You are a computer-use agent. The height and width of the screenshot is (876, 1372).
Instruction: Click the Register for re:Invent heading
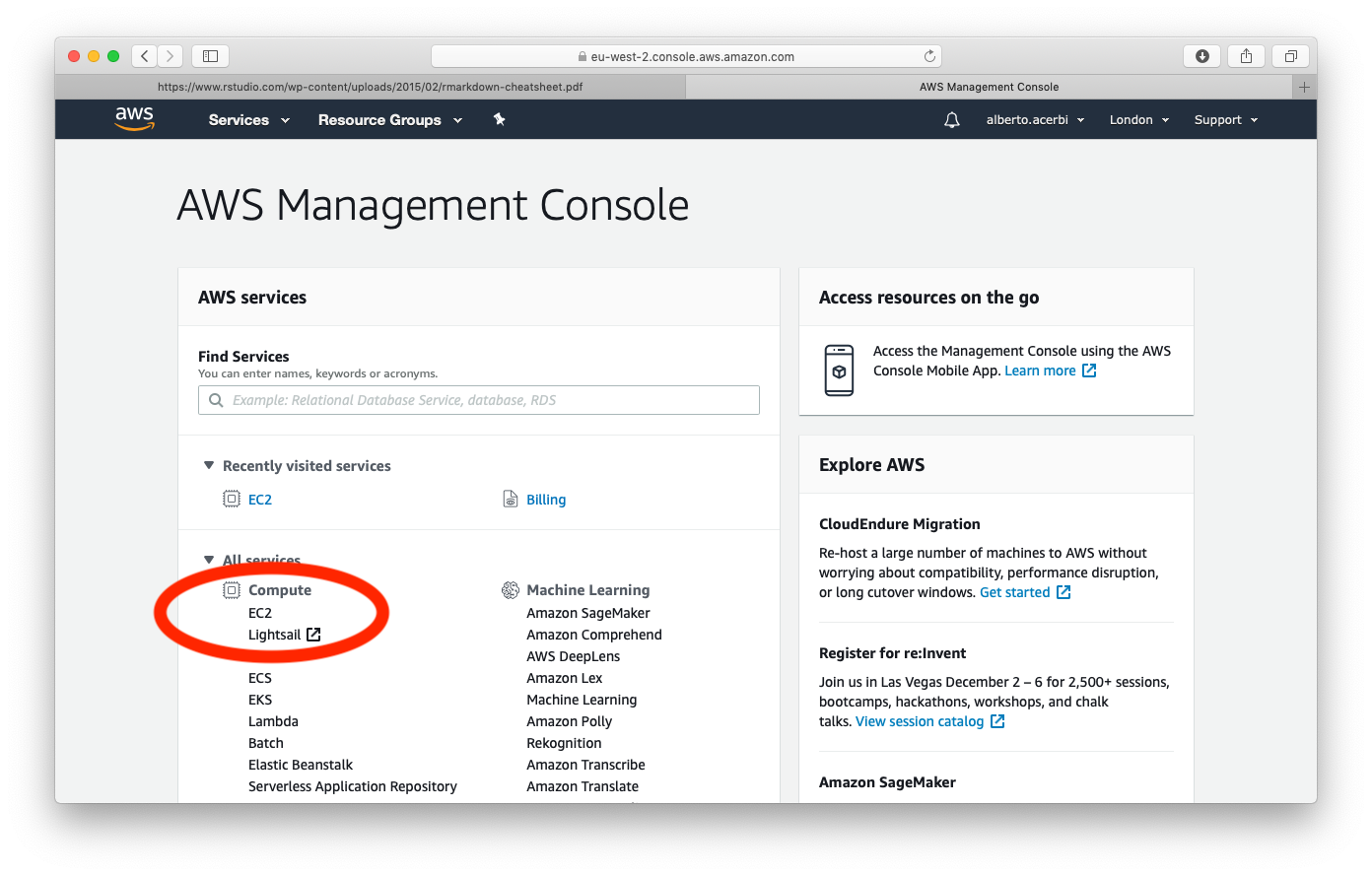coord(893,653)
